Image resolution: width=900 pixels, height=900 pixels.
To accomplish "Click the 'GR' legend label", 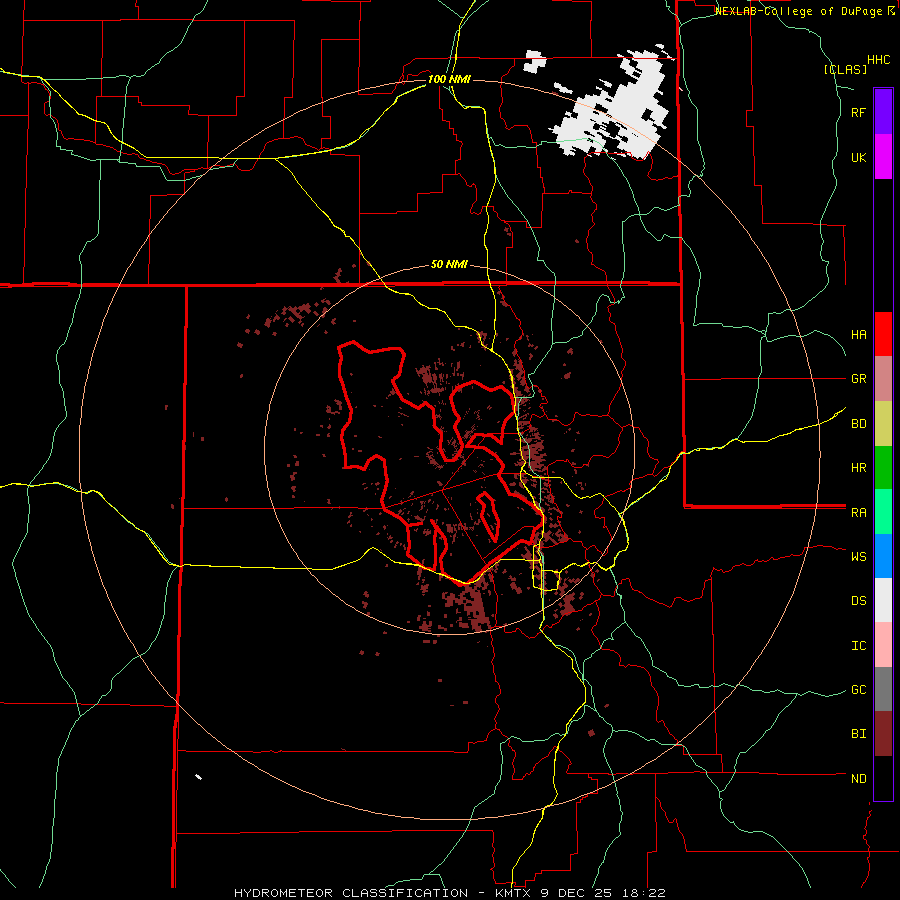I will coord(858,379).
